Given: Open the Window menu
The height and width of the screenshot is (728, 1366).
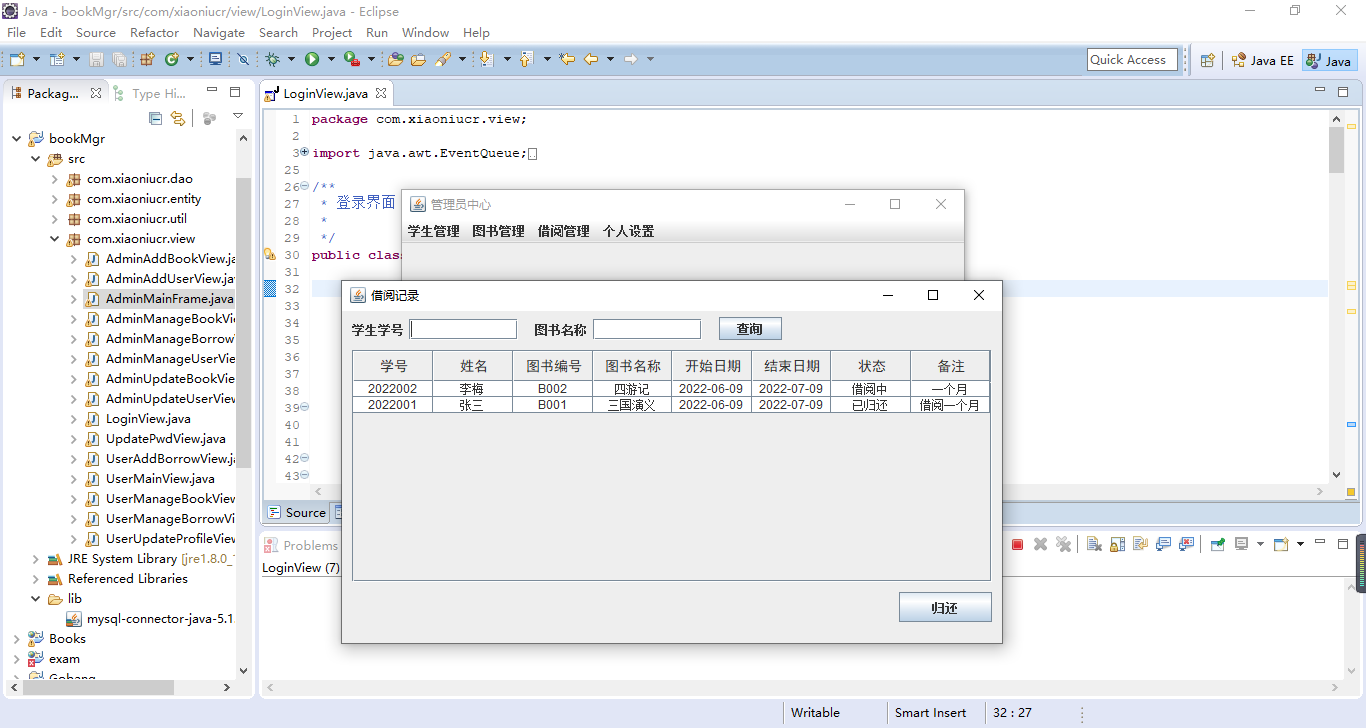Looking at the screenshot, I should coord(425,32).
